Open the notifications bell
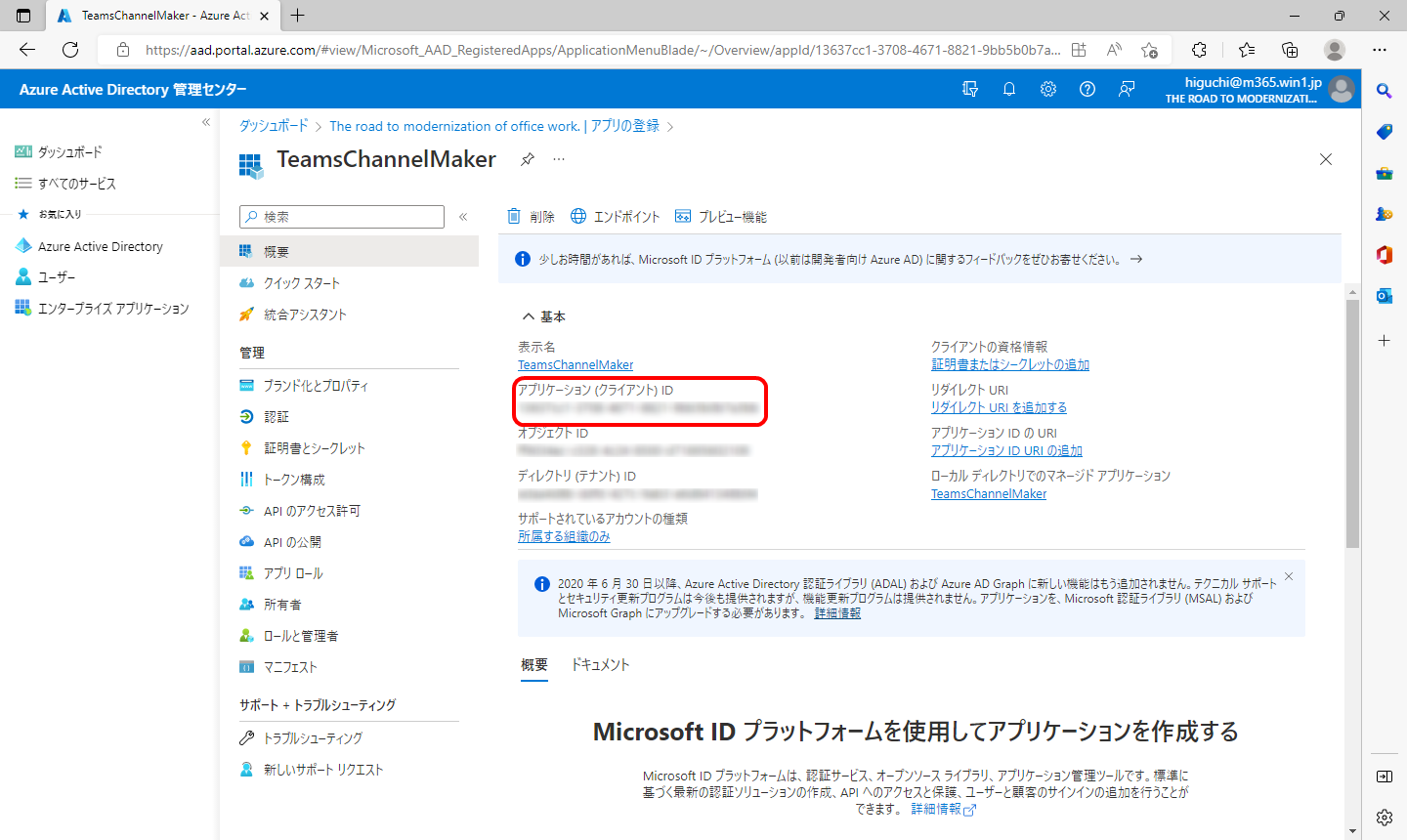Viewport: 1407px width, 840px height. (1009, 89)
